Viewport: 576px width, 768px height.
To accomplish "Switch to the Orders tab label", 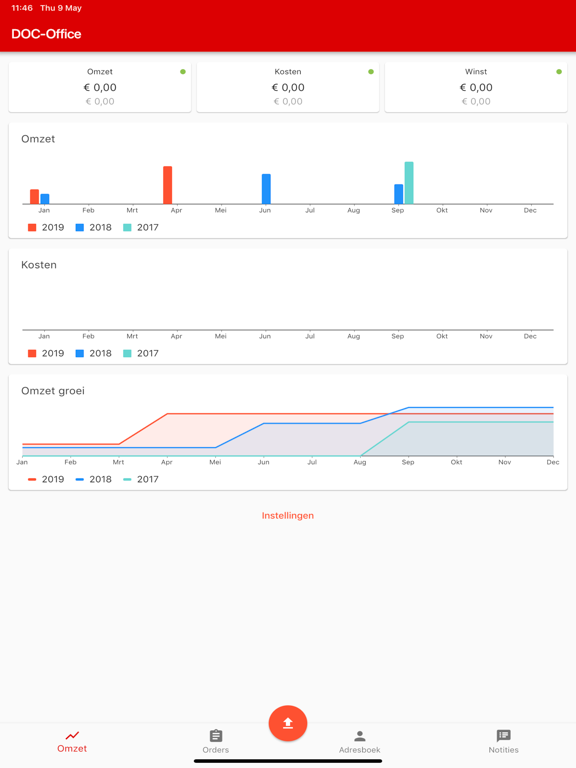I will point(216,749).
